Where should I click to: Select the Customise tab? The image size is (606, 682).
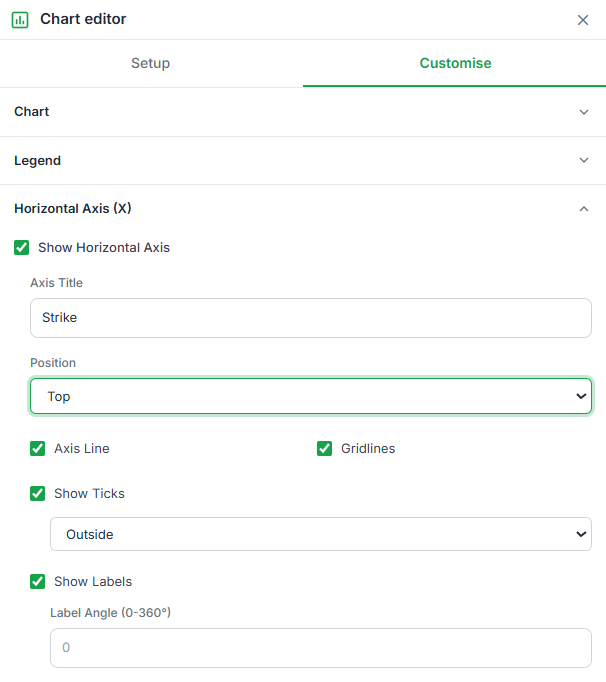pyautogui.click(x=455, y=63)
